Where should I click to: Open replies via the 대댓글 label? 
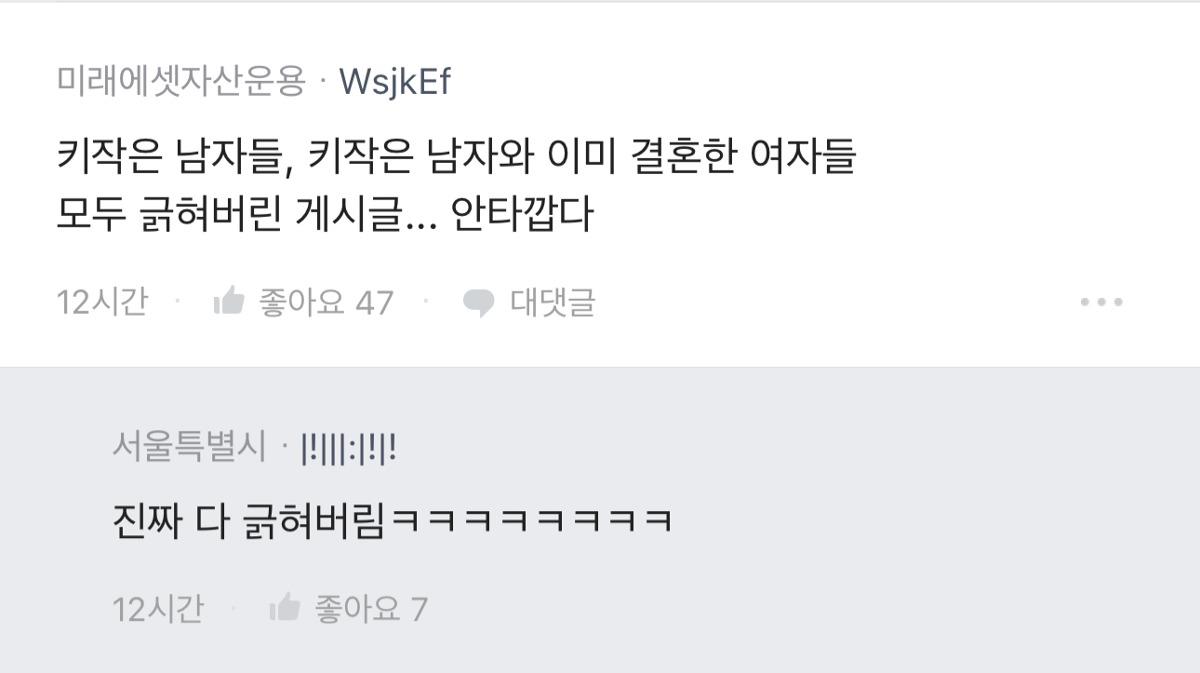(553, 301)
